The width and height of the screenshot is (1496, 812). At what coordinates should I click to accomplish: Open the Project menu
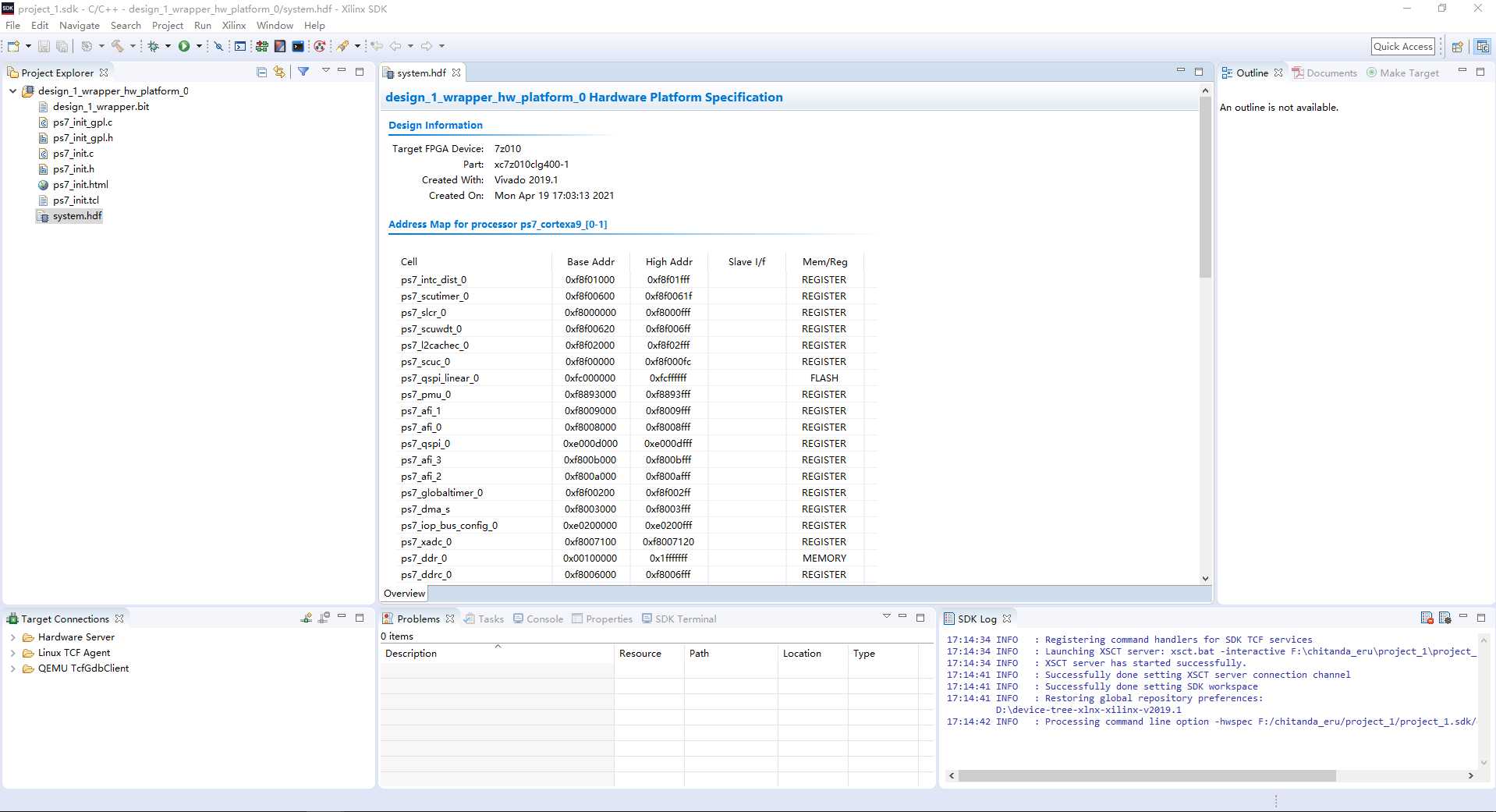point(168,26)
